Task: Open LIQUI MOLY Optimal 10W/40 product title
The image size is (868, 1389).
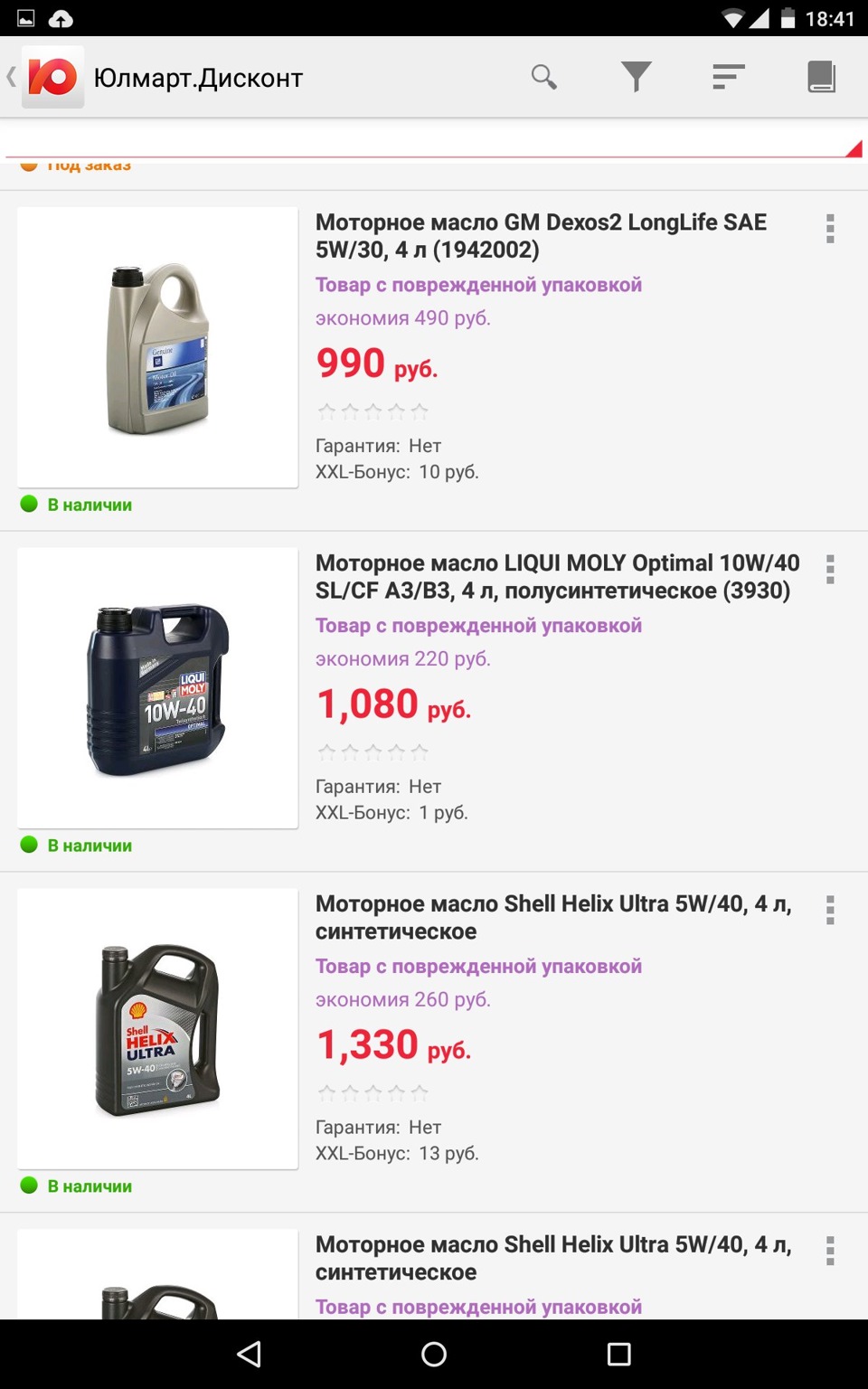Action: click(557, 577)
